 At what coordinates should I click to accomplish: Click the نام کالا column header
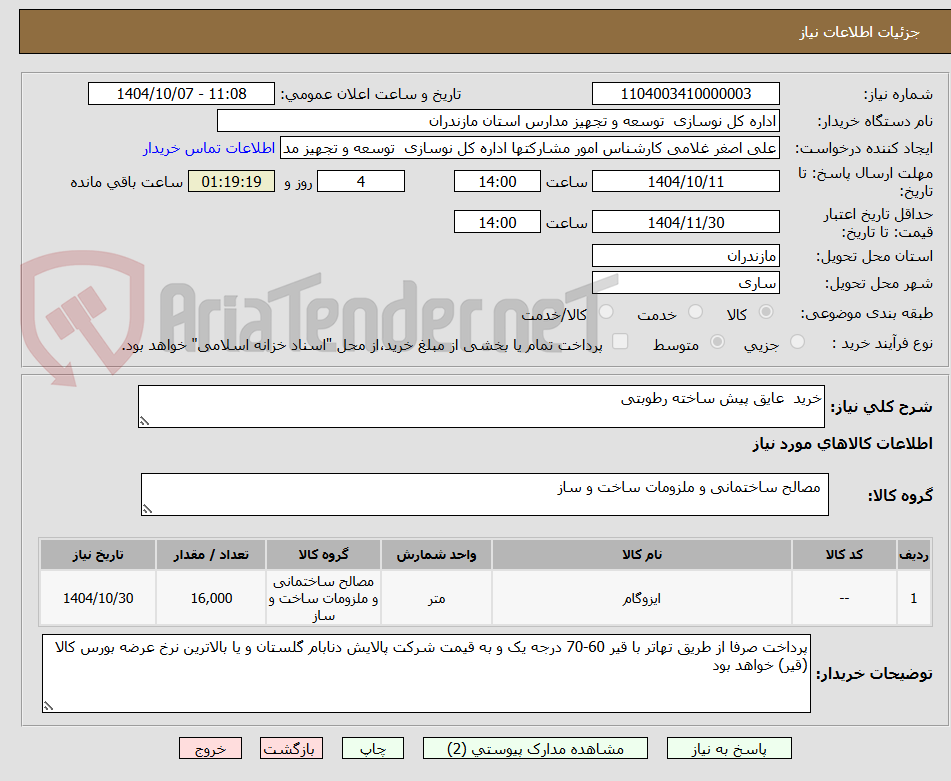[x=642, y=555]
